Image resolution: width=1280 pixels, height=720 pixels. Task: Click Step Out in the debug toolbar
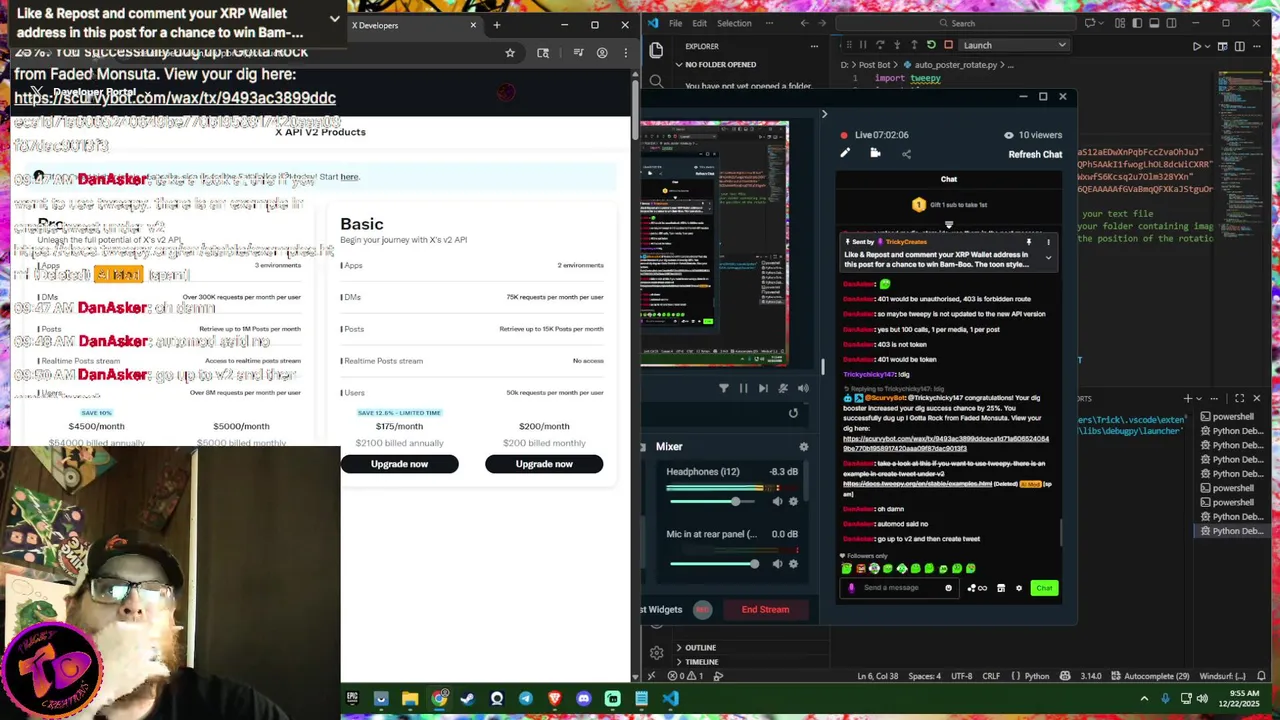pos(914,45)
